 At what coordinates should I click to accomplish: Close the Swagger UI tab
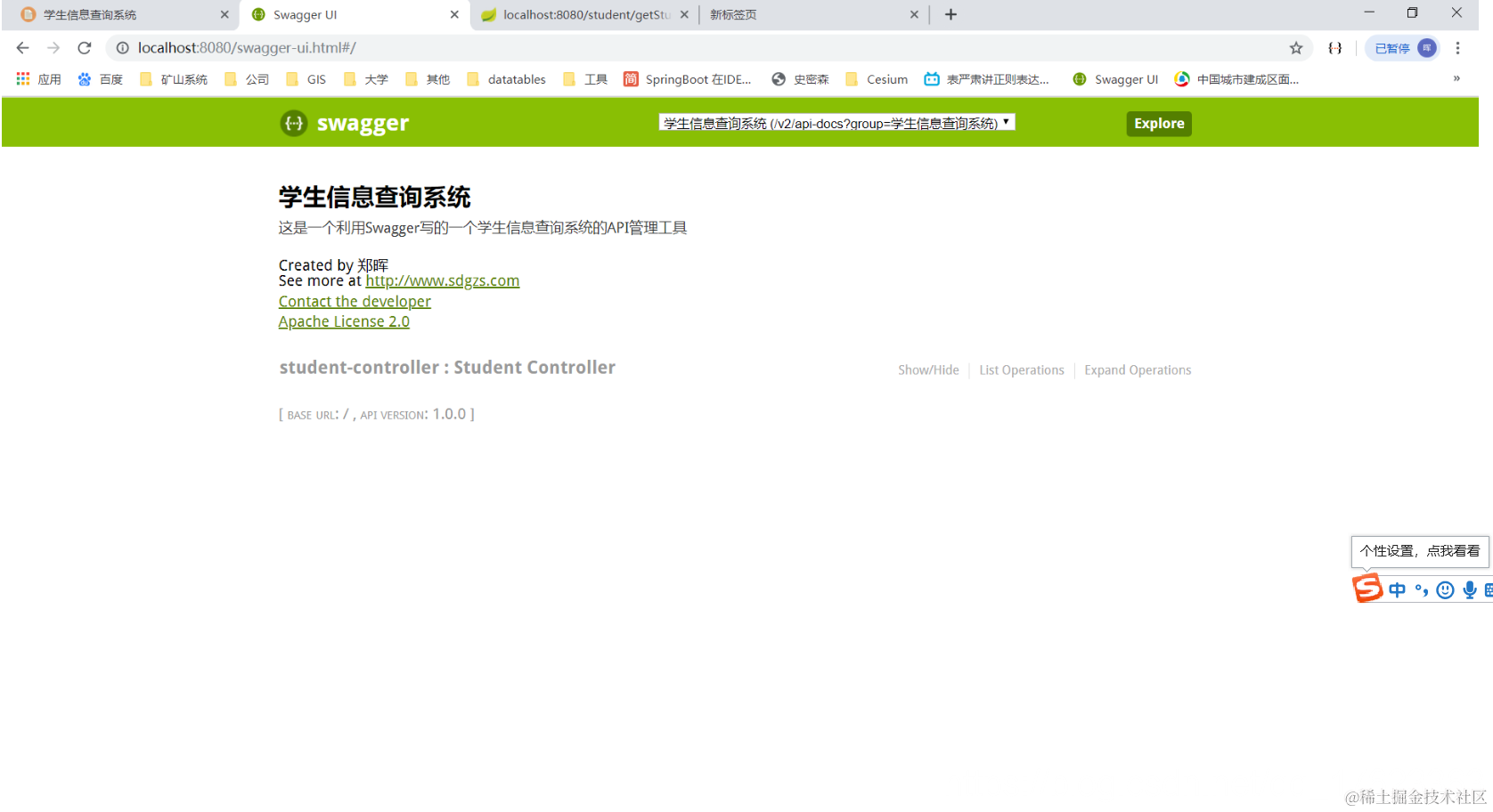point(454,14)
